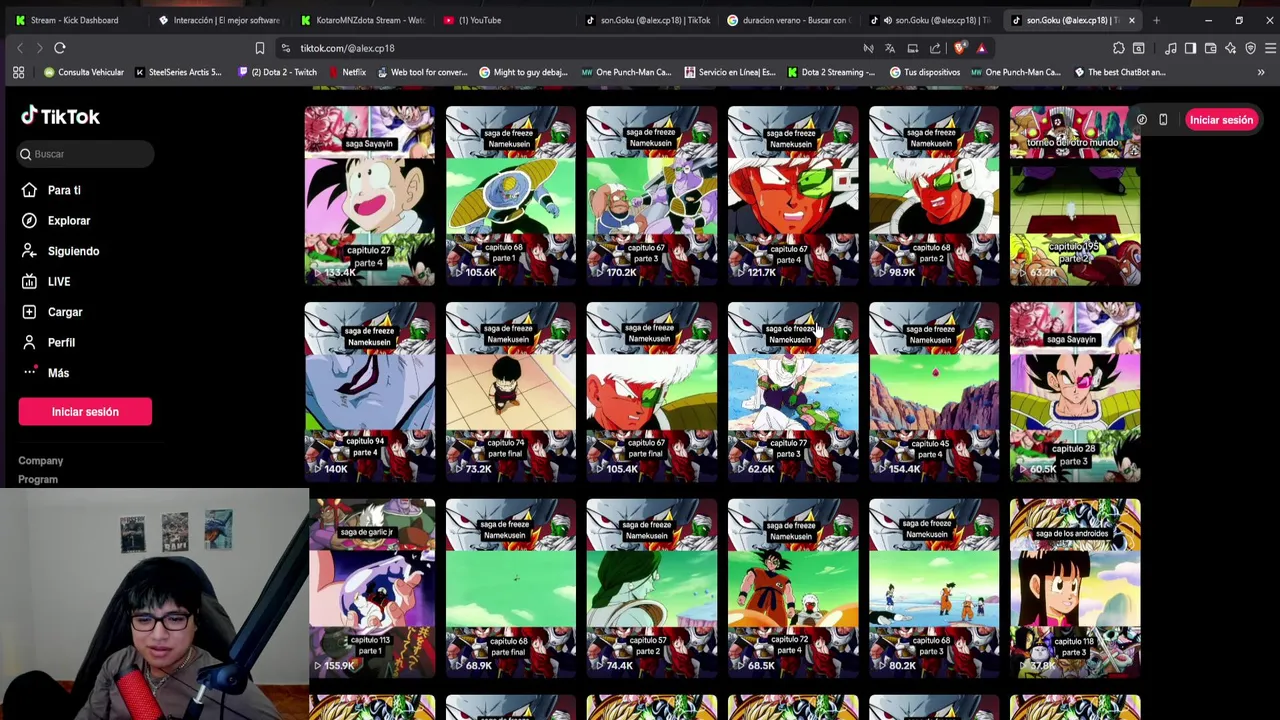The height and width of the screenshot is (720, 1280).
Task: Reload the page with refresh icon
Action: click(x=60, y=48)
